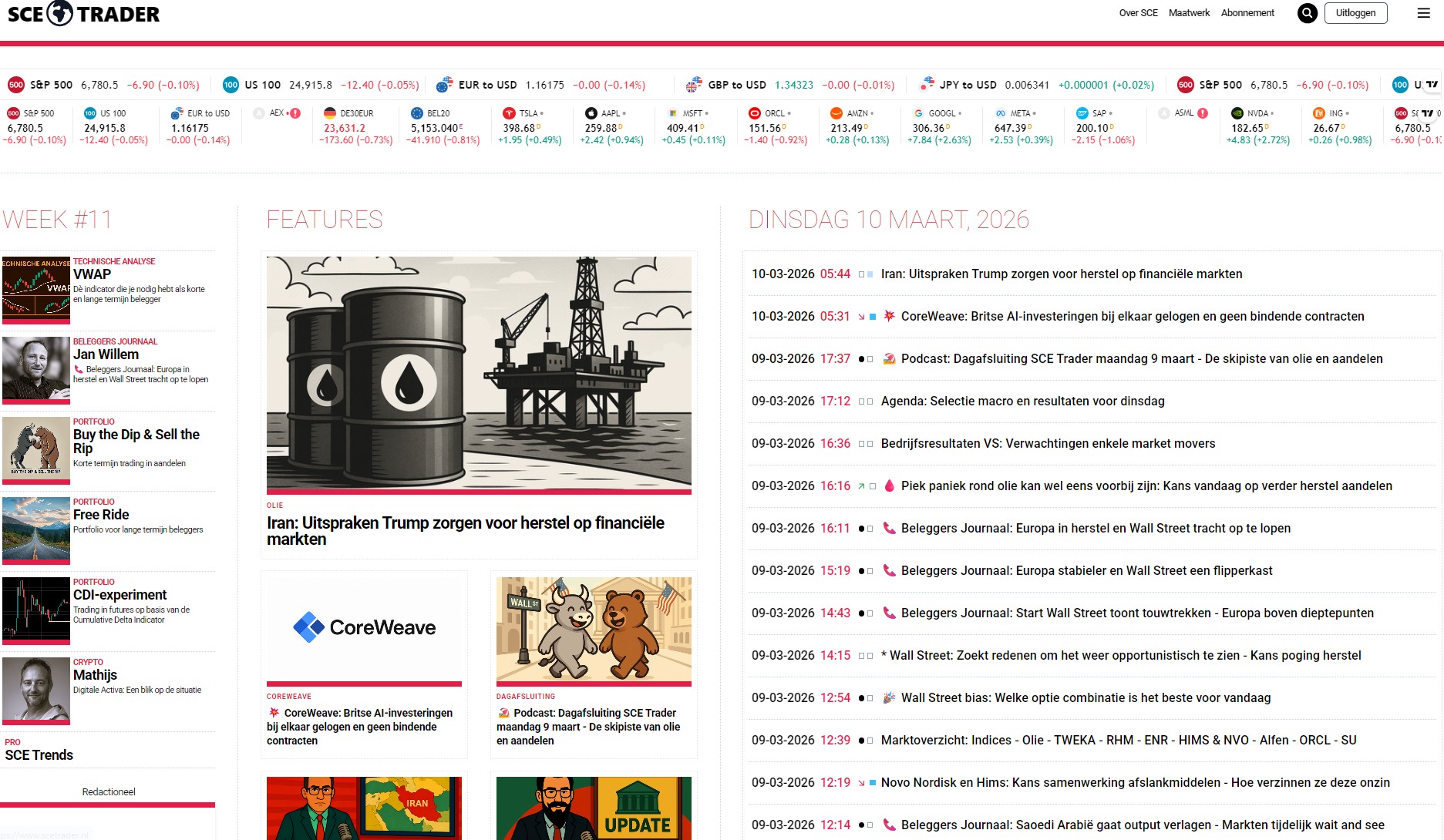1444x840 pixels.
Task: Open Beleggers Journaal: Saoedi Arabië headline
Action: 1143,825
